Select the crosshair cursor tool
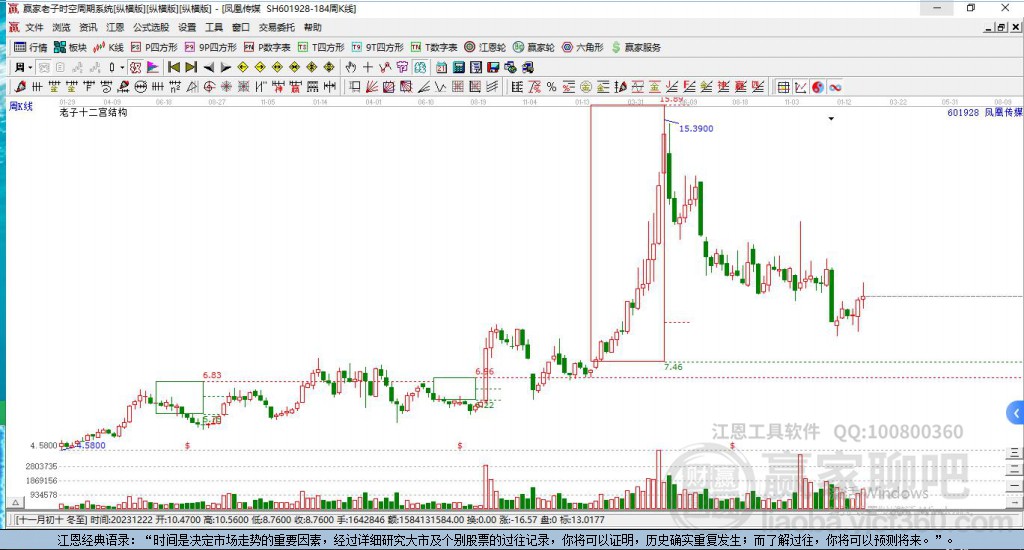The width and height of the screenshot is (1024, 550). (x=368, y=67)
